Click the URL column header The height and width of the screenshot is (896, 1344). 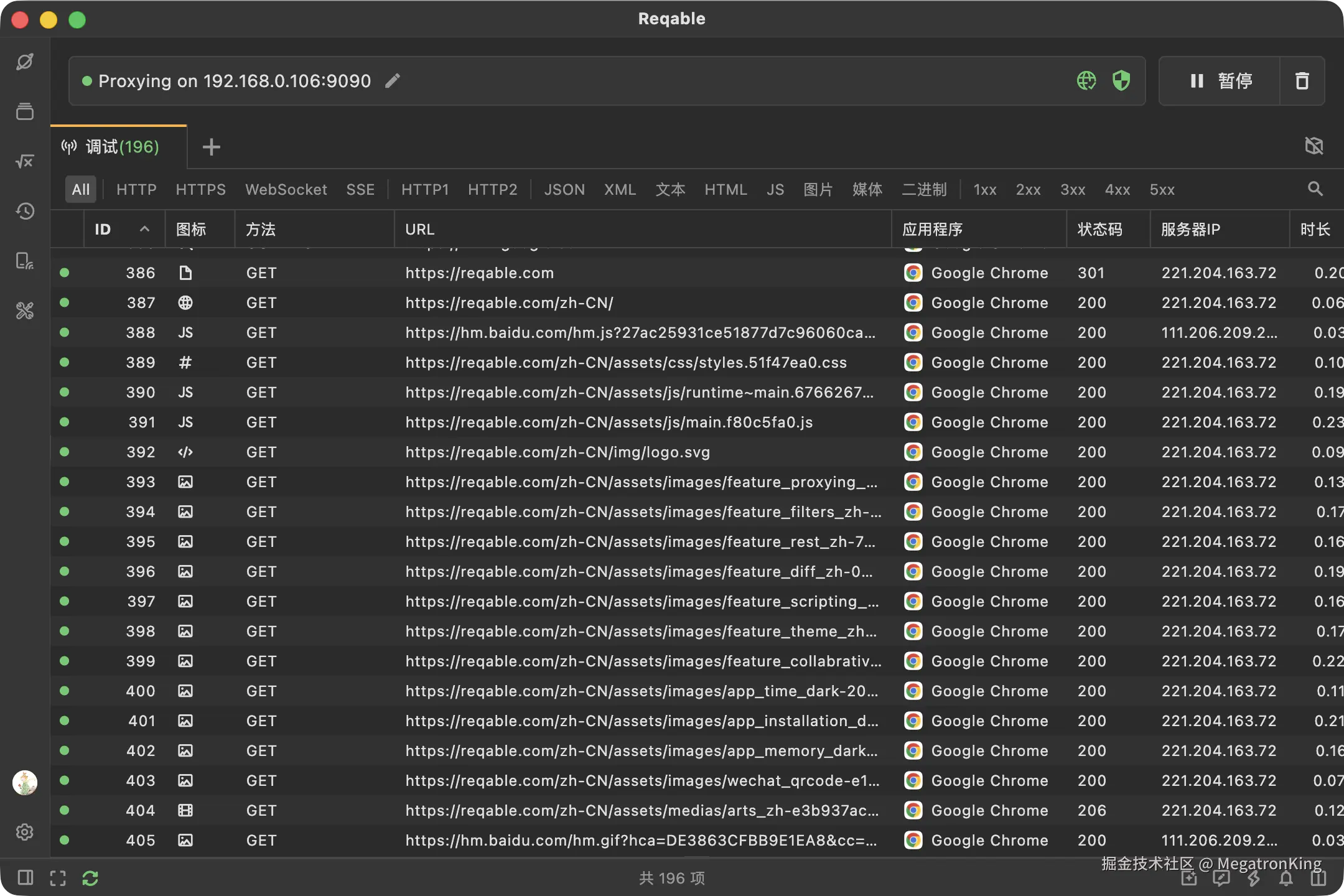click(x=643, y=230)
